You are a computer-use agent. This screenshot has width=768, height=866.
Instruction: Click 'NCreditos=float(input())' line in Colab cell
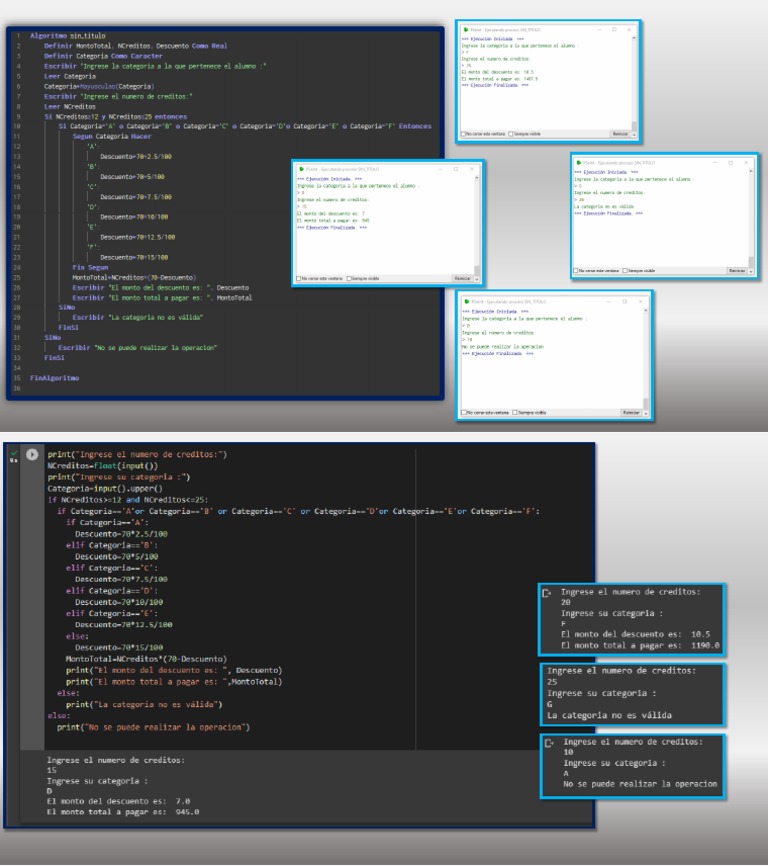pyautogui.click(x=102, y=466)
